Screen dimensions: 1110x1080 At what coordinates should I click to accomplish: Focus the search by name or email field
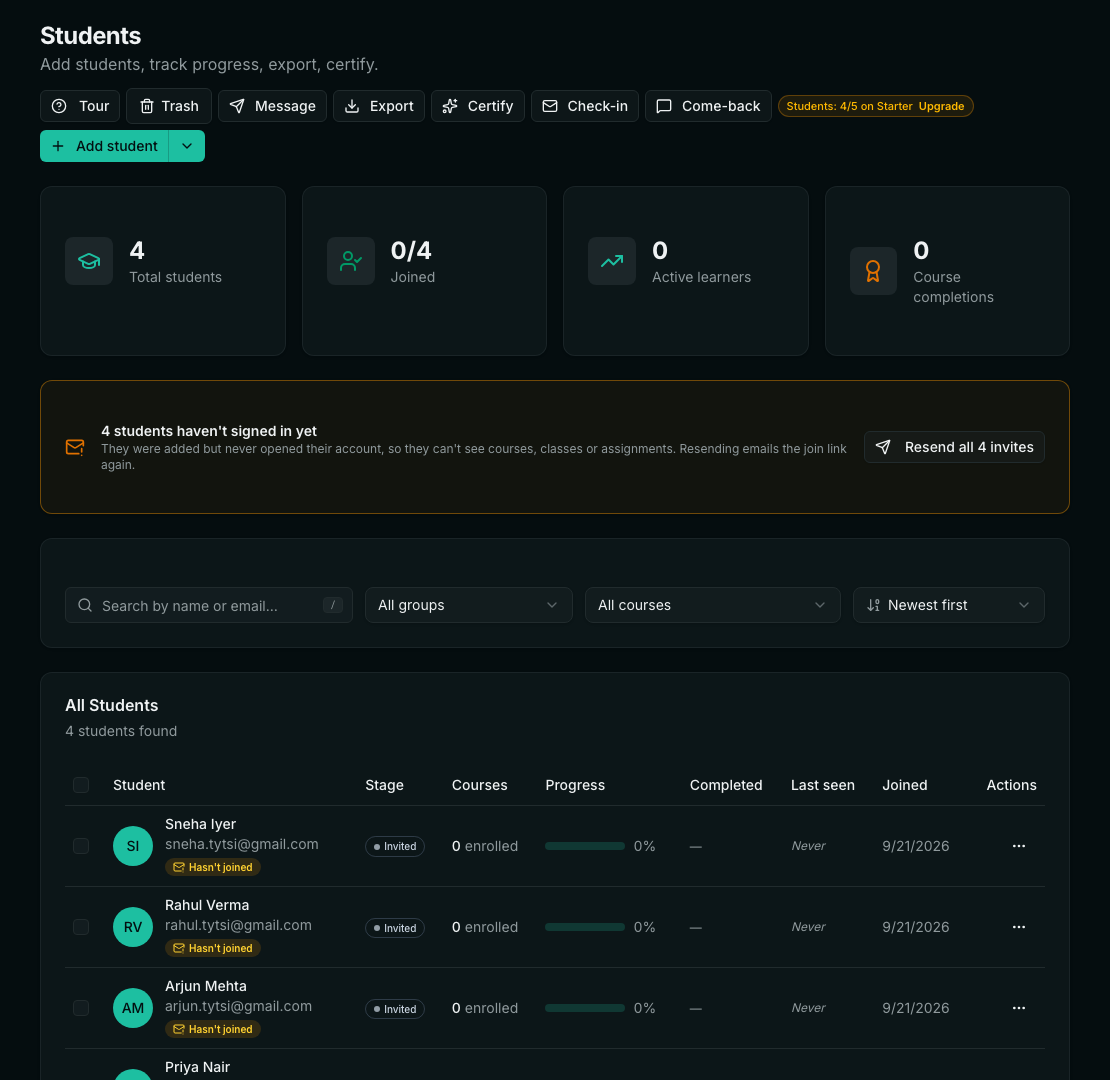209,605
